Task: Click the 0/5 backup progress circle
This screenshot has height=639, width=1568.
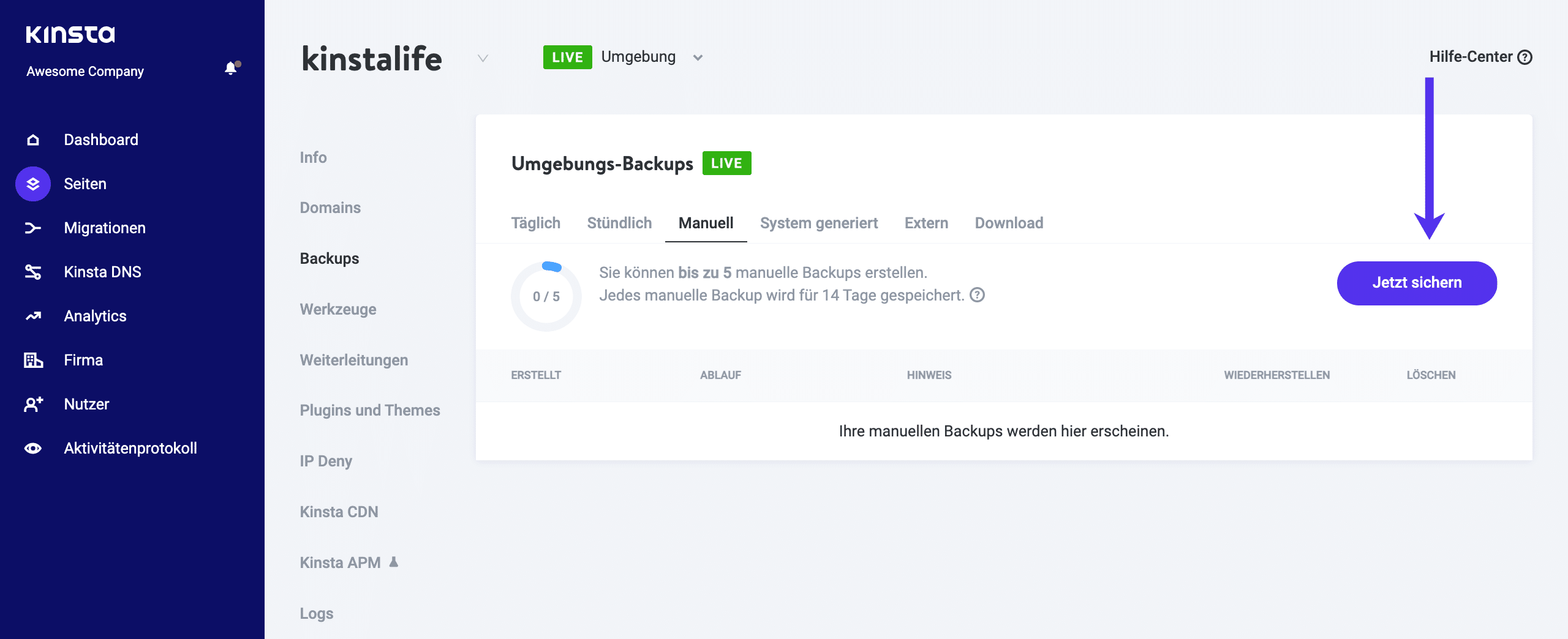Action: click(547, 296)
